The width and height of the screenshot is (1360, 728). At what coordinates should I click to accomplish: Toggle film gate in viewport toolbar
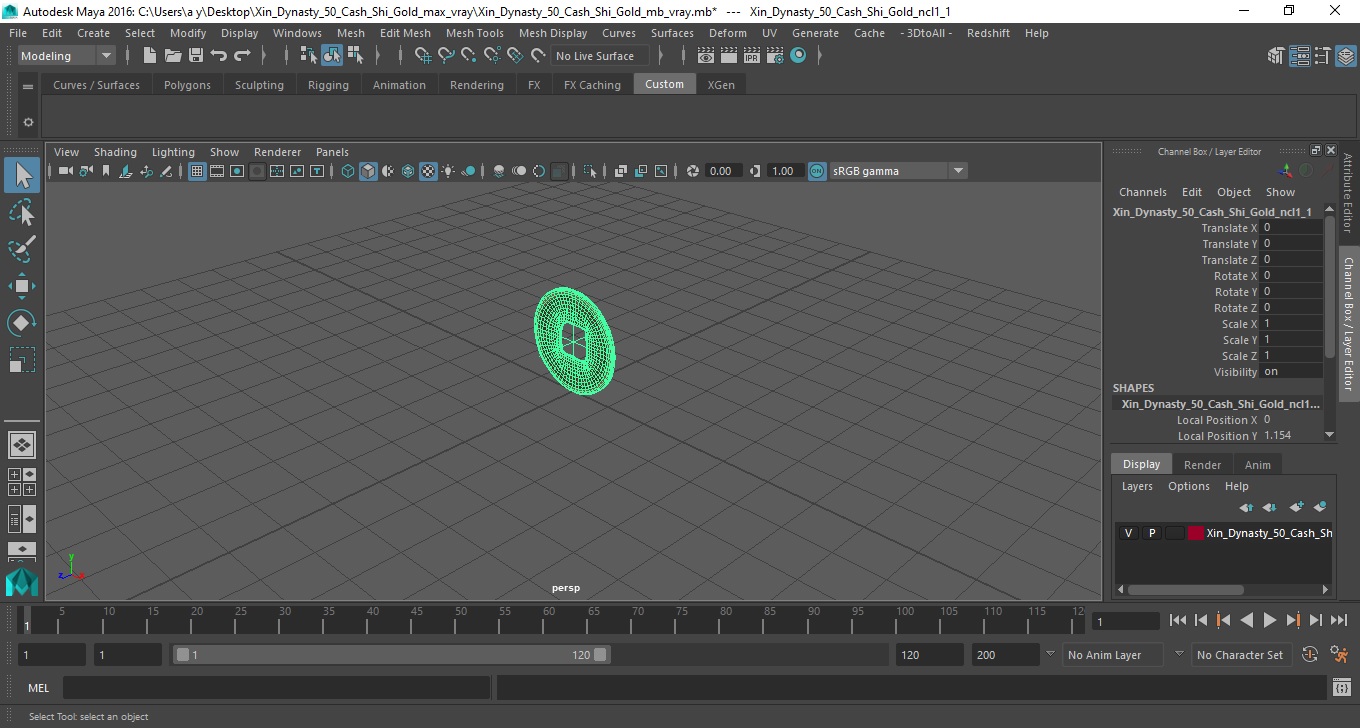(217, 171)
